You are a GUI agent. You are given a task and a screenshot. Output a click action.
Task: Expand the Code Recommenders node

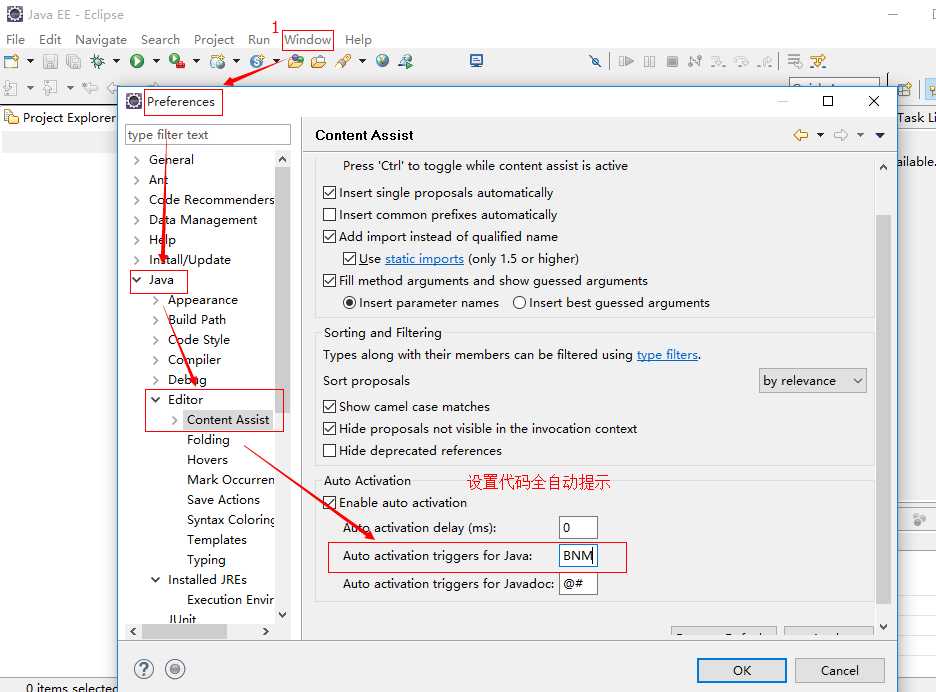pyautogui.click(x=137, y=200)
